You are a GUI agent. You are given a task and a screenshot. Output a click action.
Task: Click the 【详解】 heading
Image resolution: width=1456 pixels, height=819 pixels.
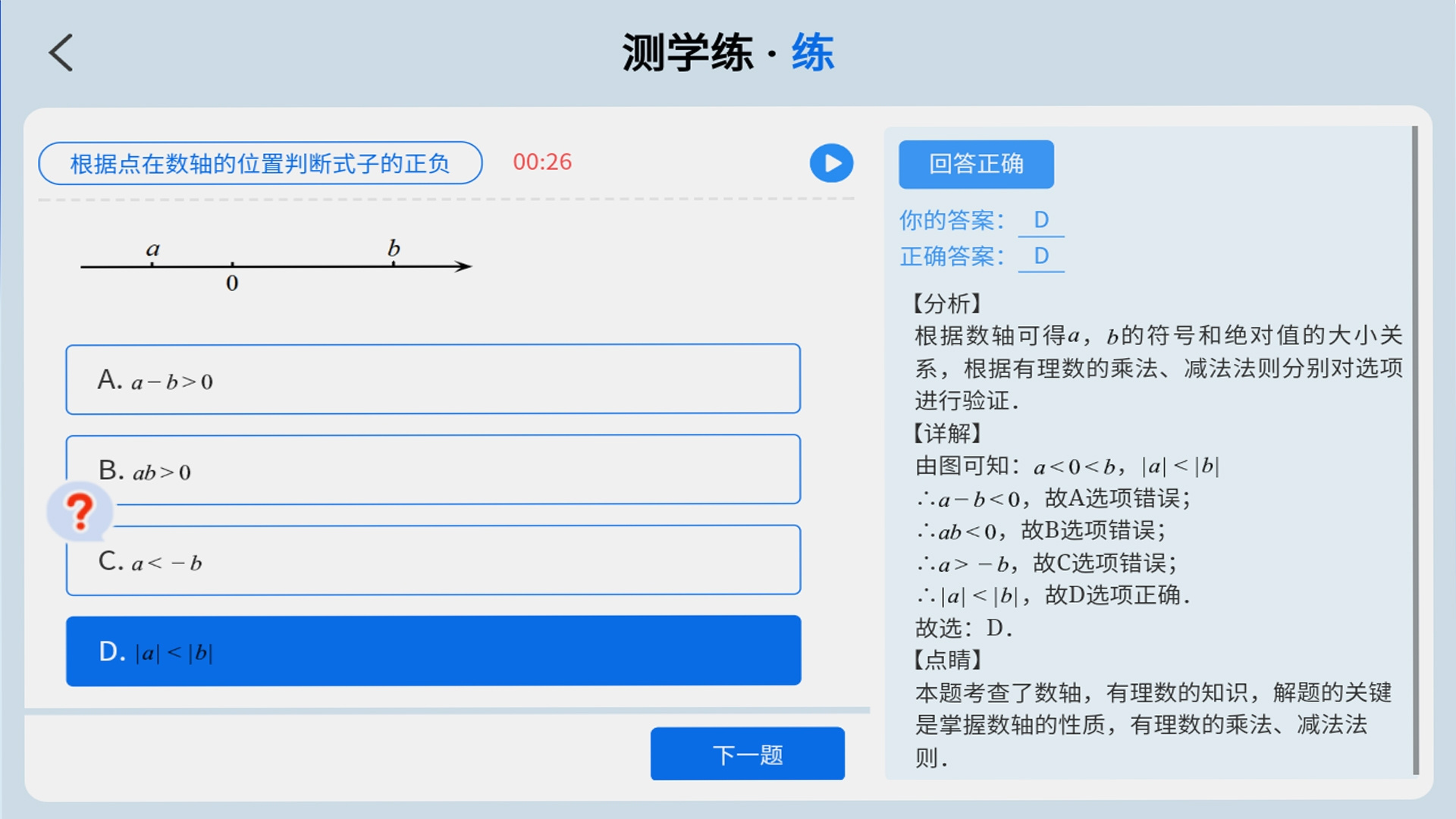click(x=948, y=433)
